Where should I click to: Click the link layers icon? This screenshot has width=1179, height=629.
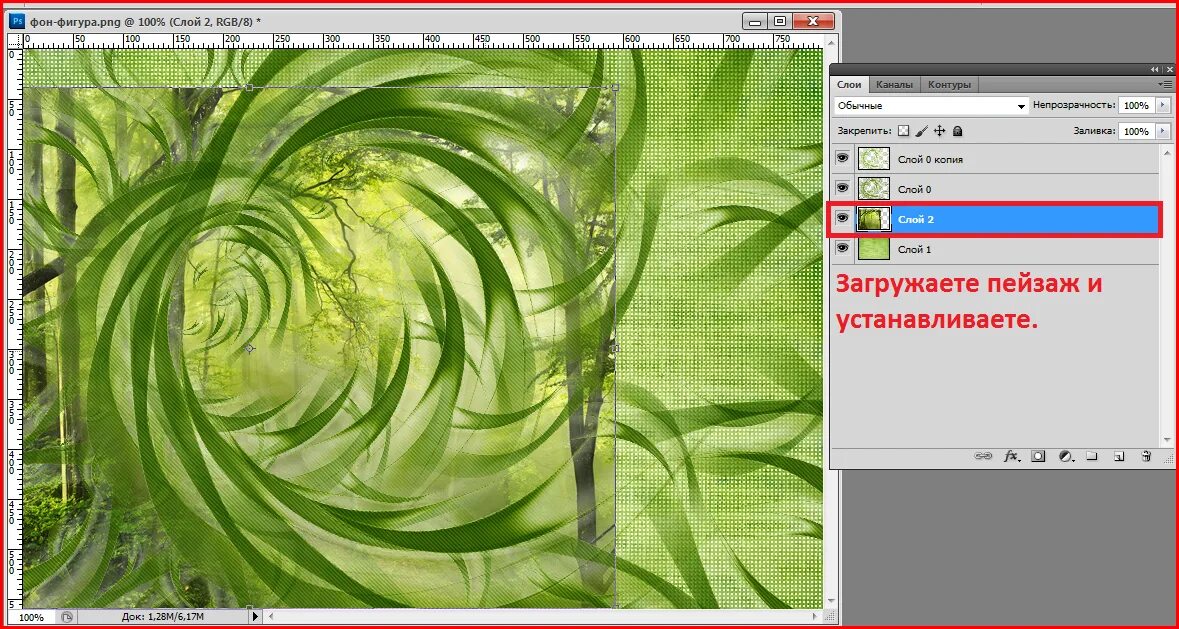point(983,456)
